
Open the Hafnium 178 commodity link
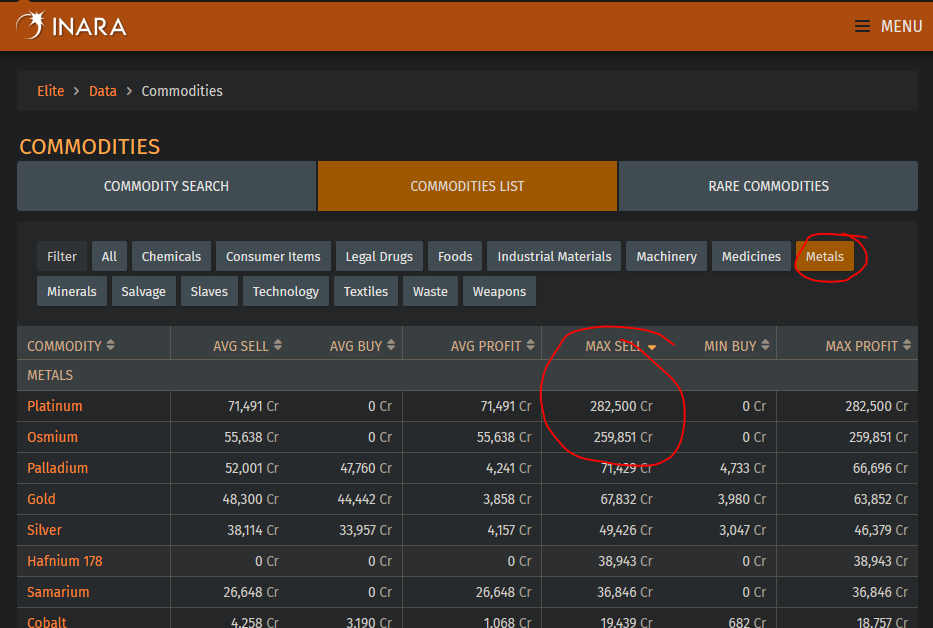65,561
